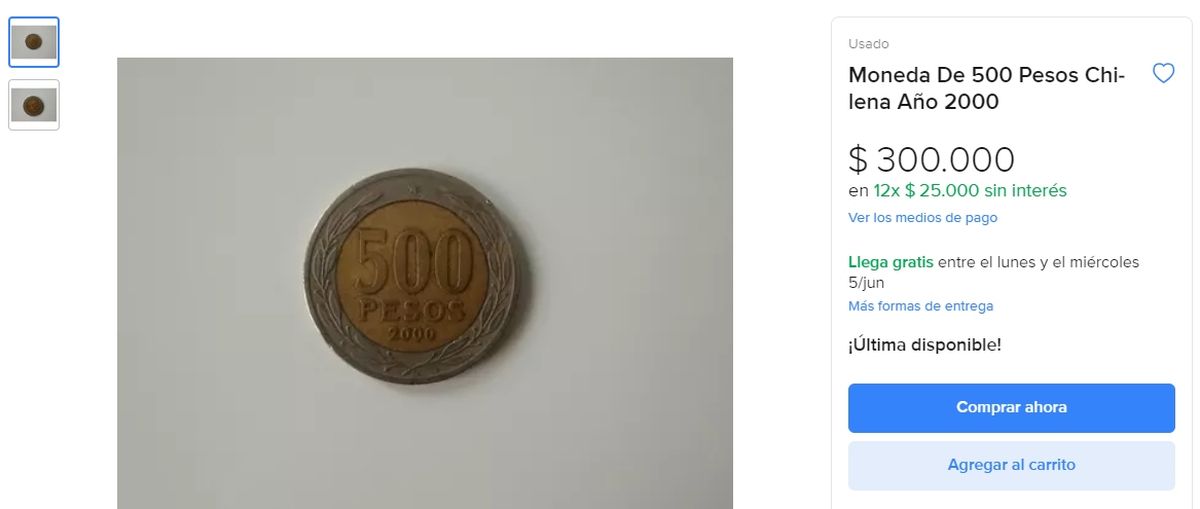Click the 5/jun delivery date
This screenshot has width=1200, height=509.
(866, 282)
